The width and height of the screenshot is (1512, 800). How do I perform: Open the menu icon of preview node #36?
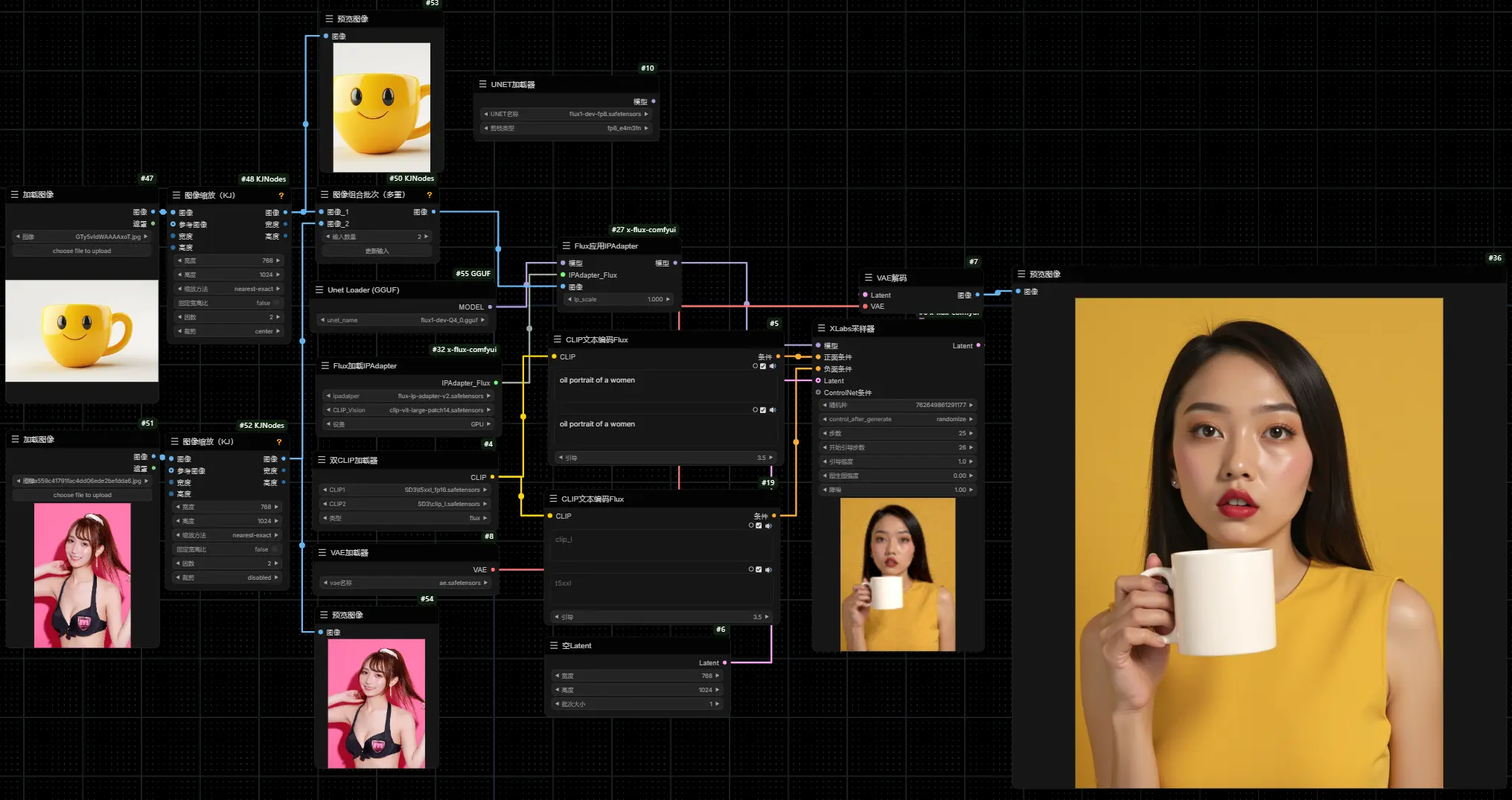pyautogui.click(x=1021, y=274)
